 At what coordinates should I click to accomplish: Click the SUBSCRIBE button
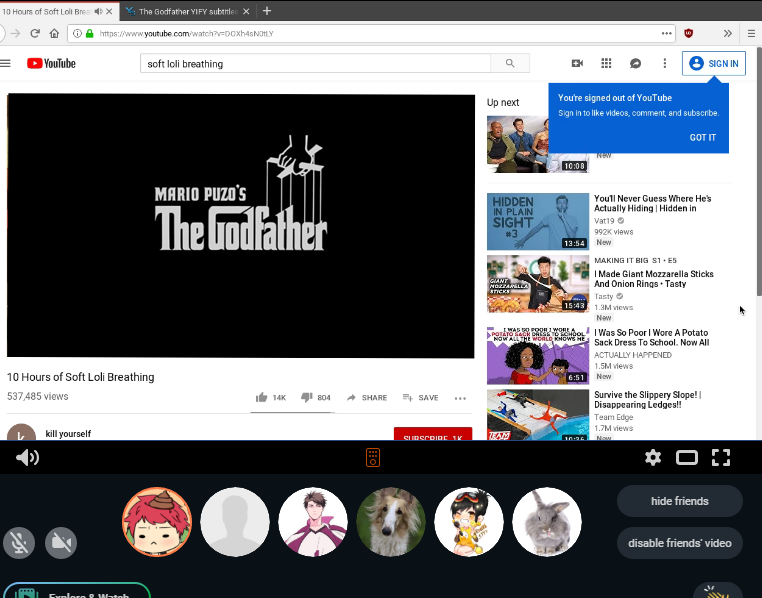[433, 434]
